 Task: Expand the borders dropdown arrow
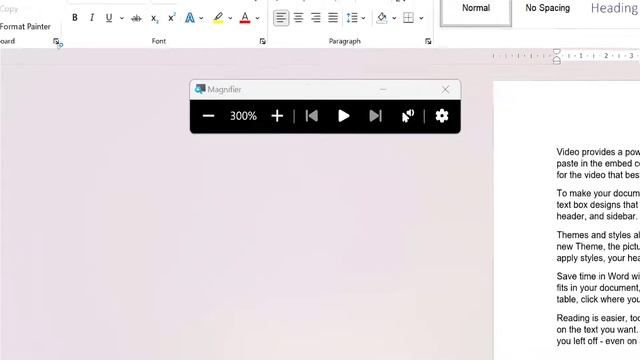tap(421, 18)
